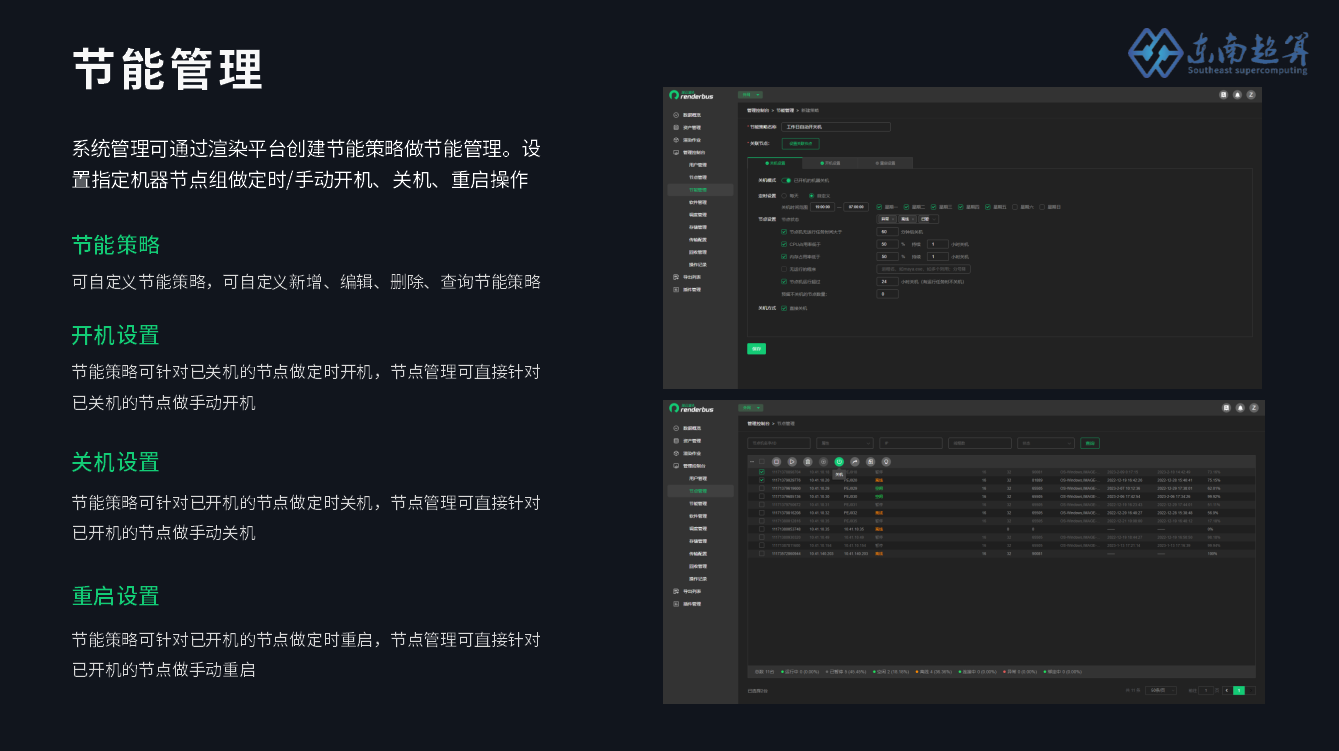The height and width of the screenshot is (751, 1339).
Task: Click 导出列表 sidebar icon in policy editor screenshot
Action: (676, 277)
